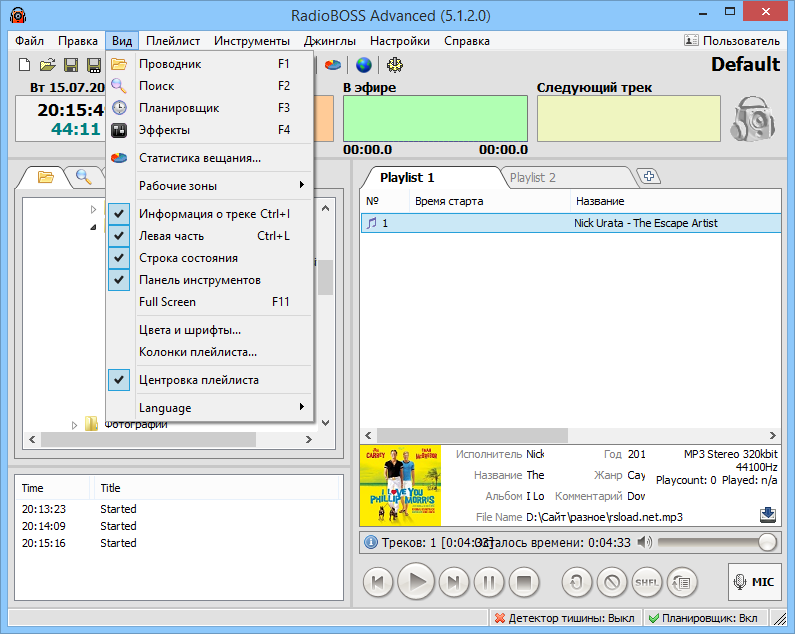Click the Stop button

[524, 582]
